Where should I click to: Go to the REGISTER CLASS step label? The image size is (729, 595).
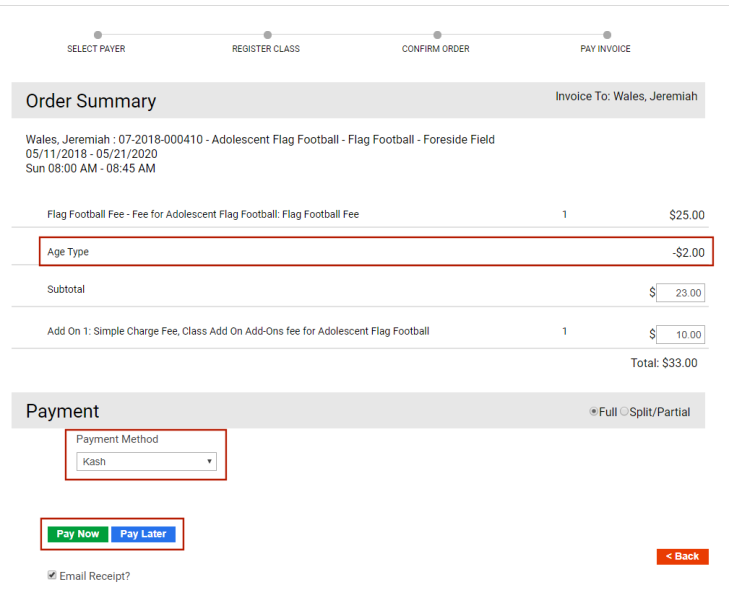coord(266,49)
